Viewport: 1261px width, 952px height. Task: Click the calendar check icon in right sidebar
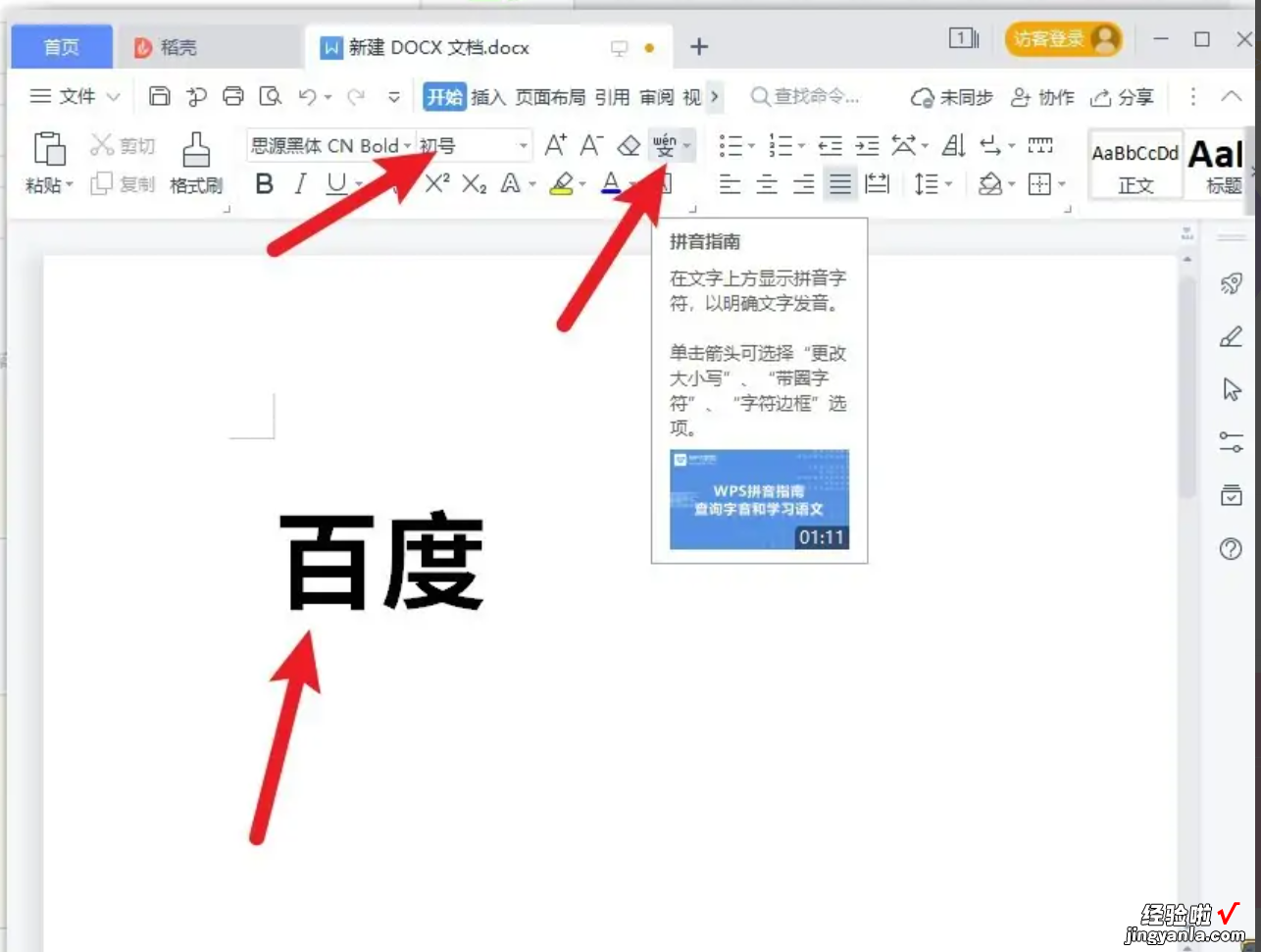(1231, 495)
